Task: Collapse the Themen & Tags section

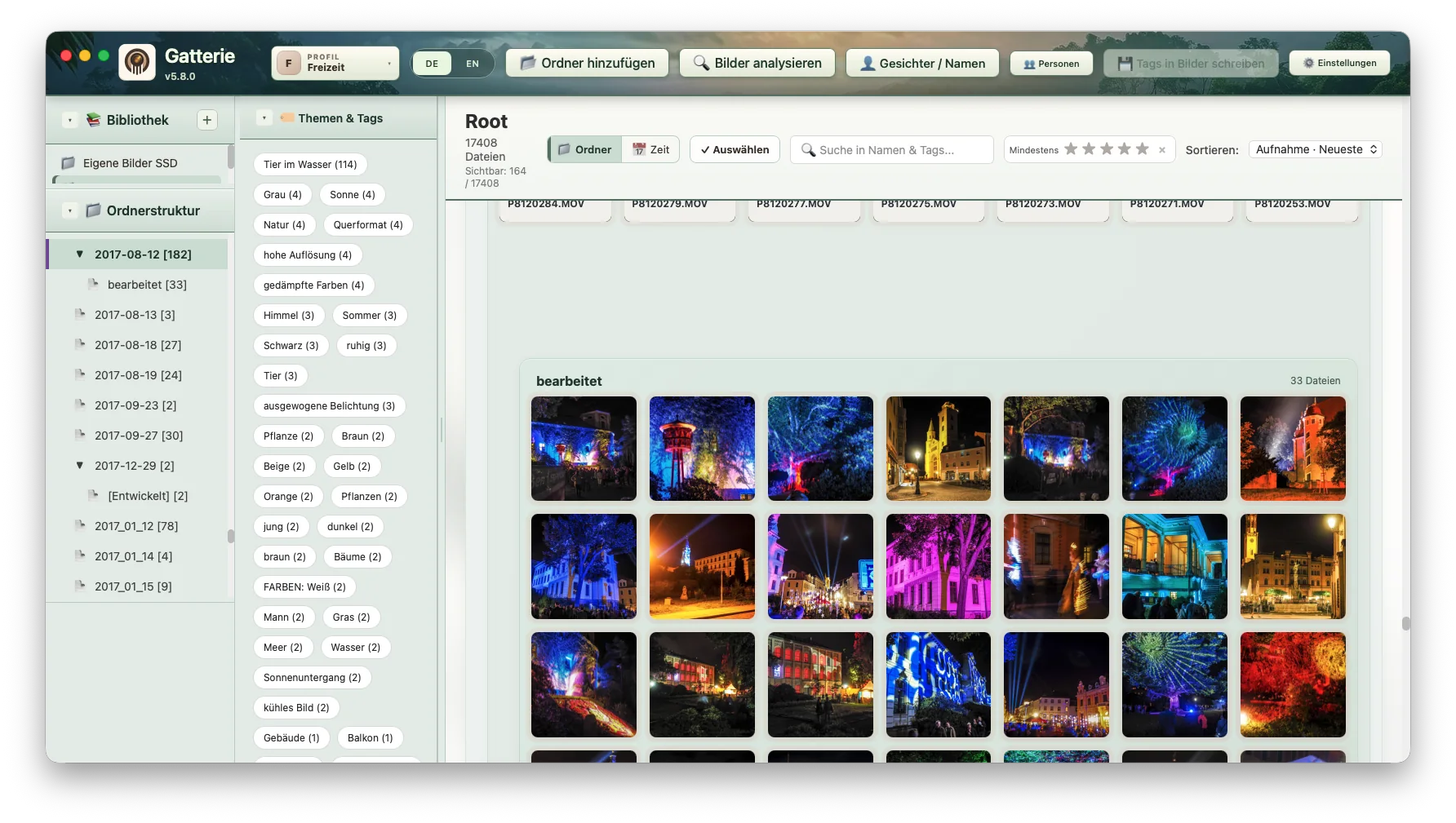Action: click(264, 118)
